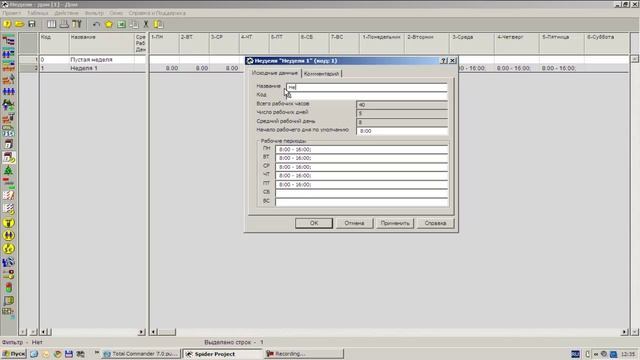
Task: Select the Пустая неделя row
Action: tap(91, 60)
